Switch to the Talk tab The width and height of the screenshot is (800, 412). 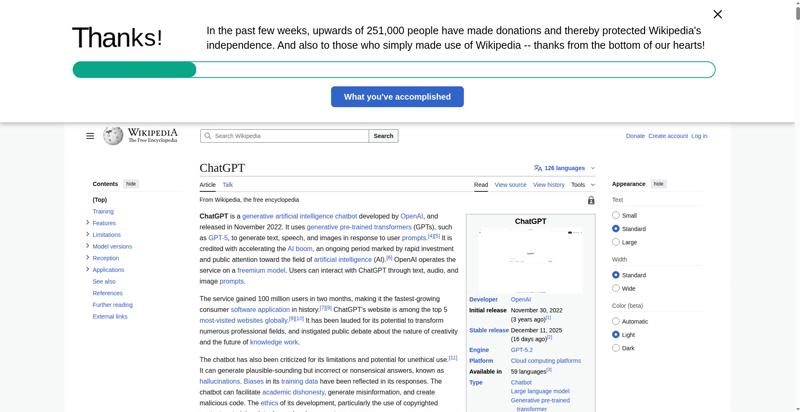pos(228,185)
